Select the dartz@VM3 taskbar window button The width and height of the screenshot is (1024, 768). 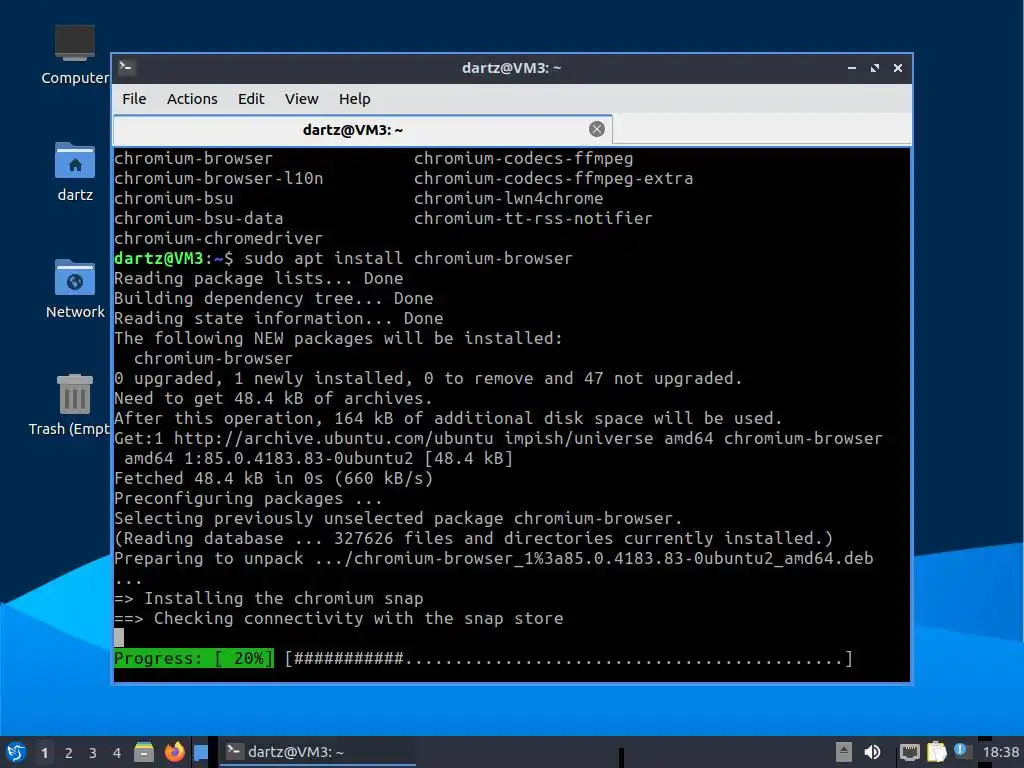[317, 752]
